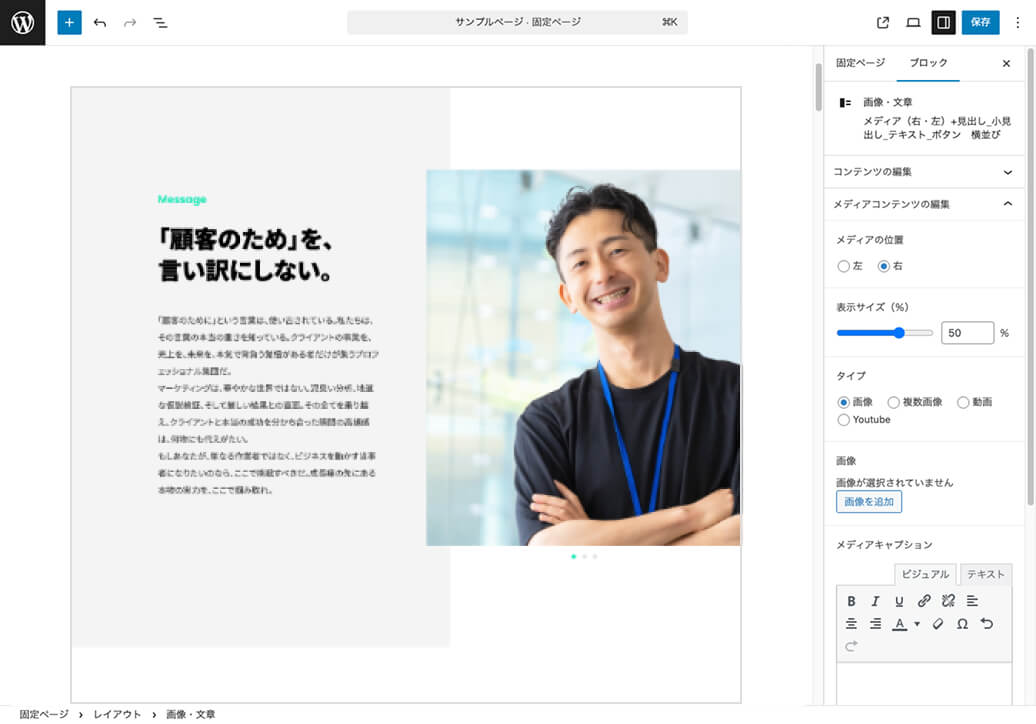Open the document overview list view
The width and height of the screenshot is (1036, 724).
click(x=160, y=22)
